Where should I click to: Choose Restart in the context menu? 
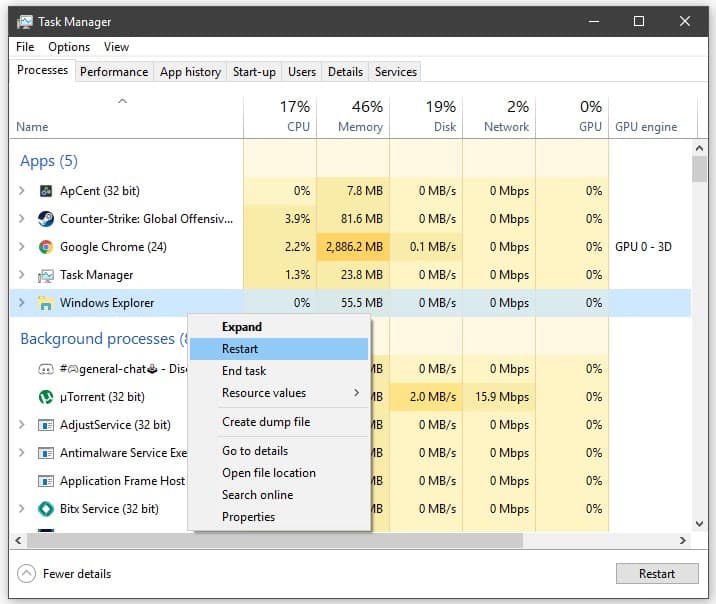279,349
